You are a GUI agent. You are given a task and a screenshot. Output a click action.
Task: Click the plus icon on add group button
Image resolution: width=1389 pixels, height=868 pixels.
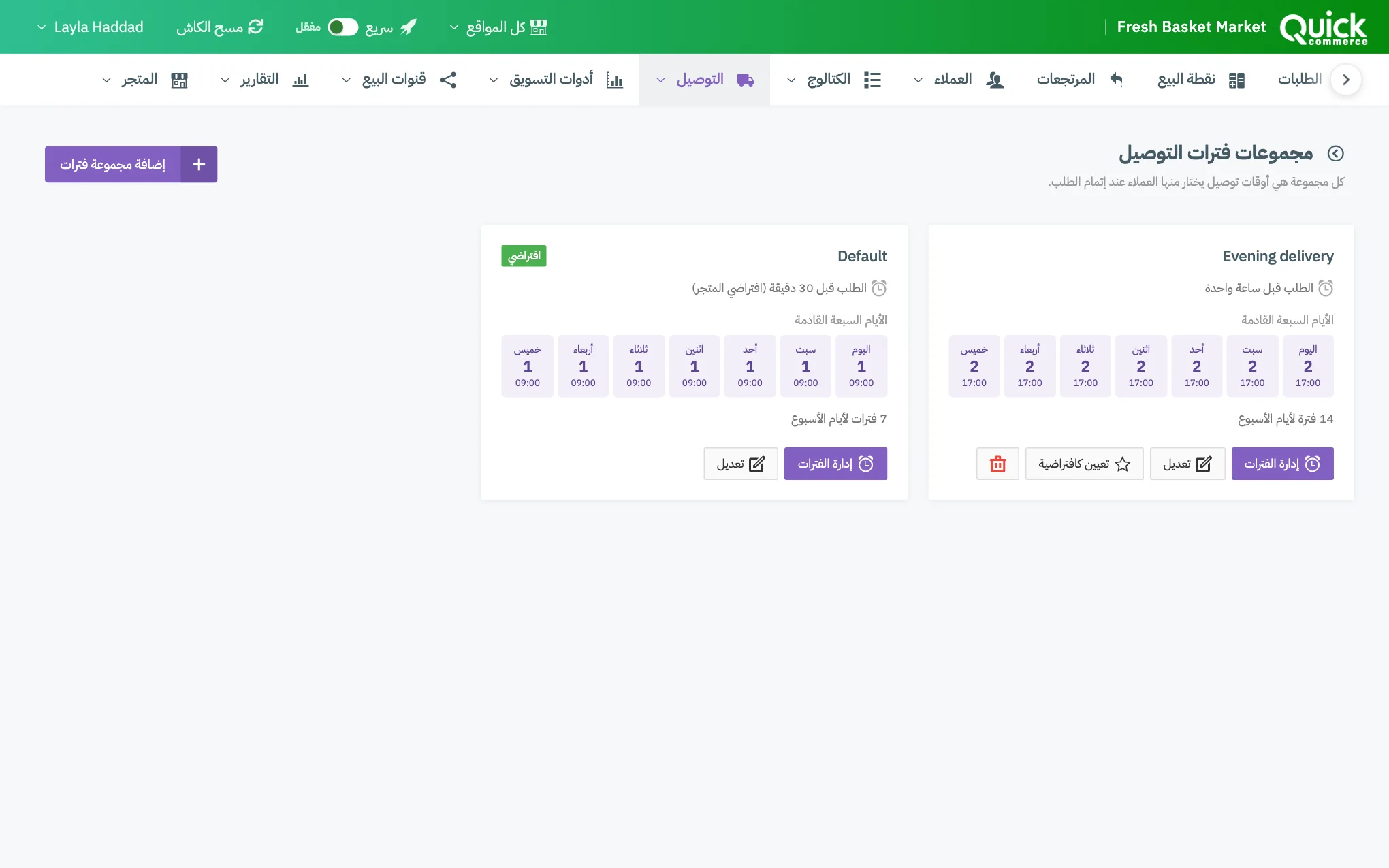click(x=199, y=164)
